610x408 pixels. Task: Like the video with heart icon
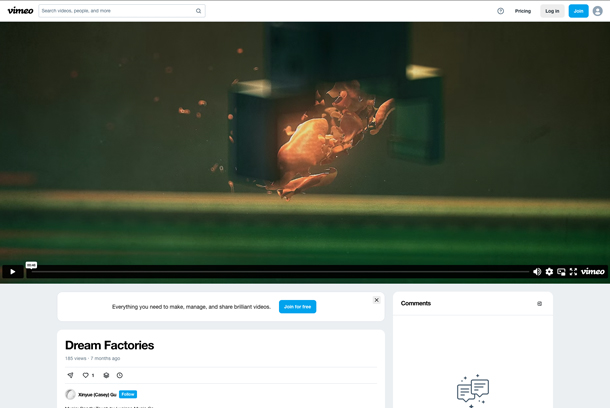point(86,375)
